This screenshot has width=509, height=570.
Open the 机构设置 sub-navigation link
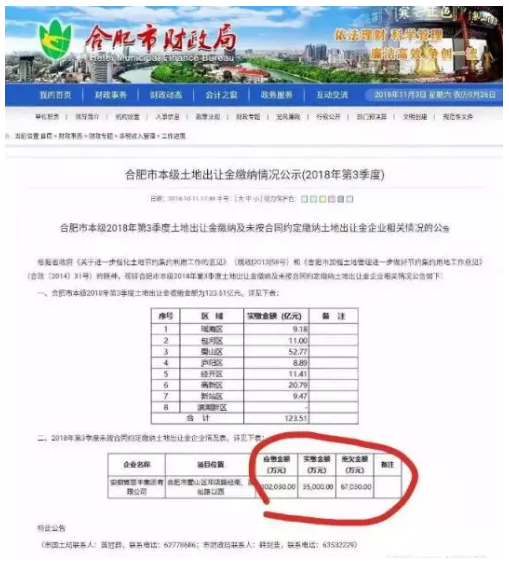(127, 117)
